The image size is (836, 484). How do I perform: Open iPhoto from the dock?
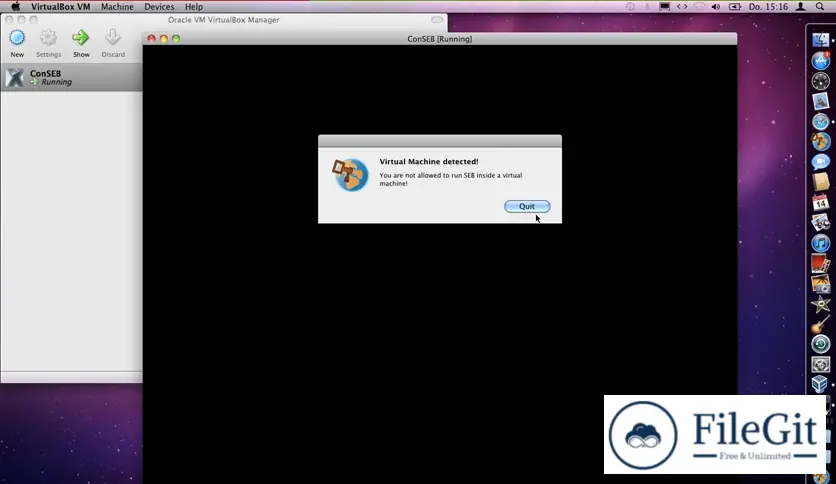(821, 284)
